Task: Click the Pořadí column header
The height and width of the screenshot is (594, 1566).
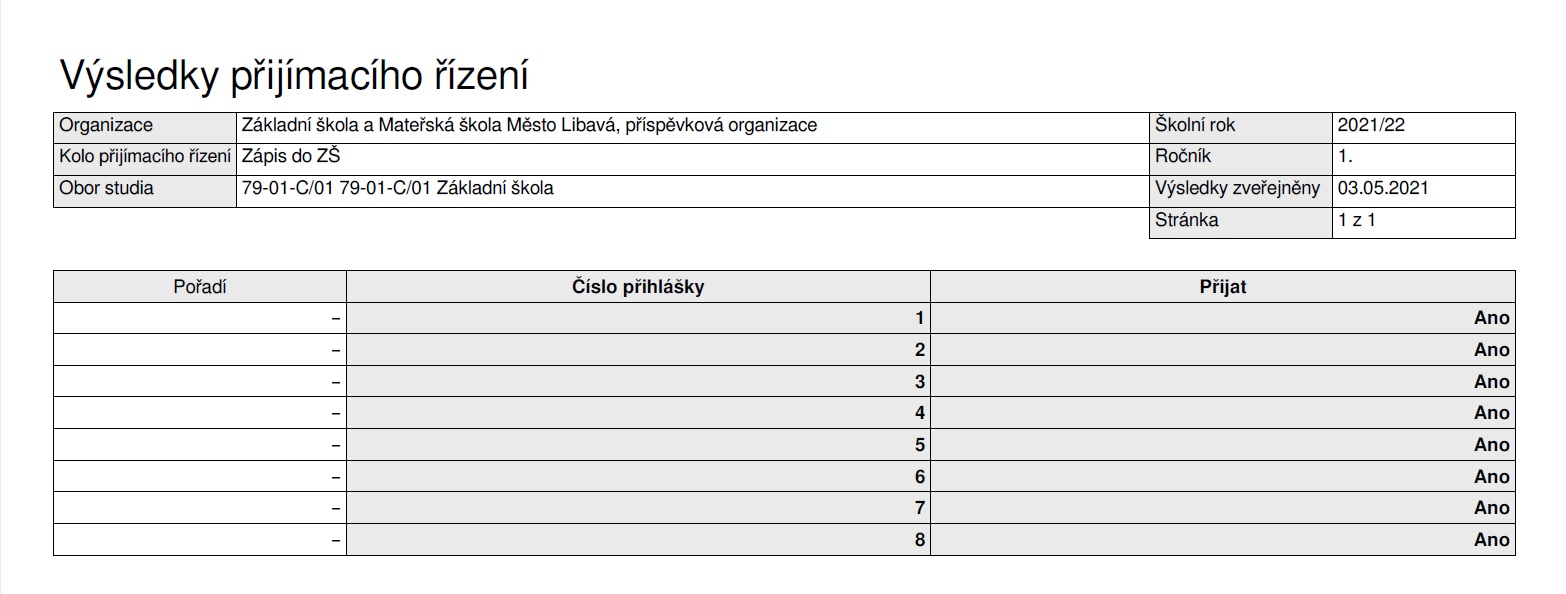Action: coord(200,287)
